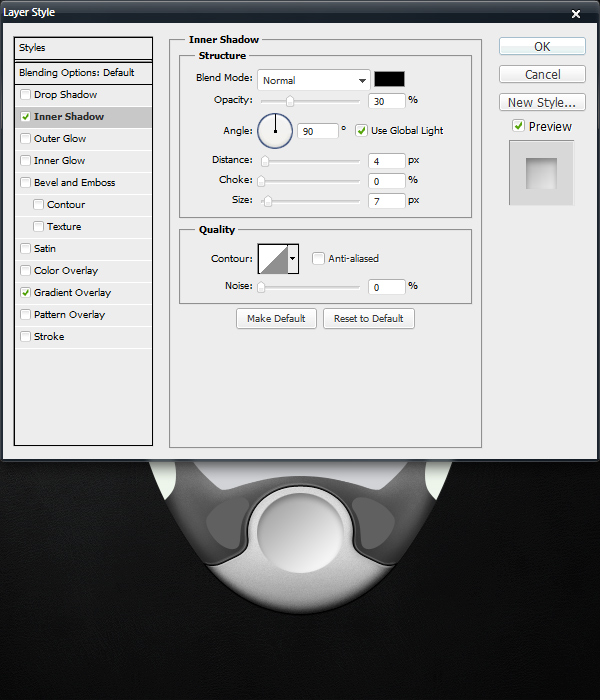Click the New Style... button
Viewport: 600px width, 700px height.
point(542,102)
